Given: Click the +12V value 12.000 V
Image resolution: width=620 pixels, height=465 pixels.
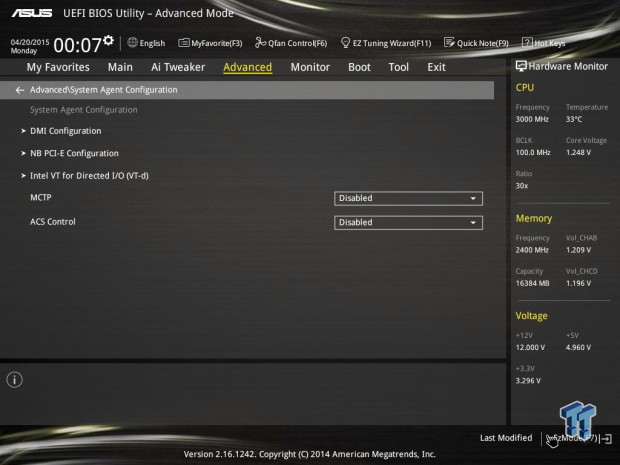Looking at the screenshot, I should 530,348.
